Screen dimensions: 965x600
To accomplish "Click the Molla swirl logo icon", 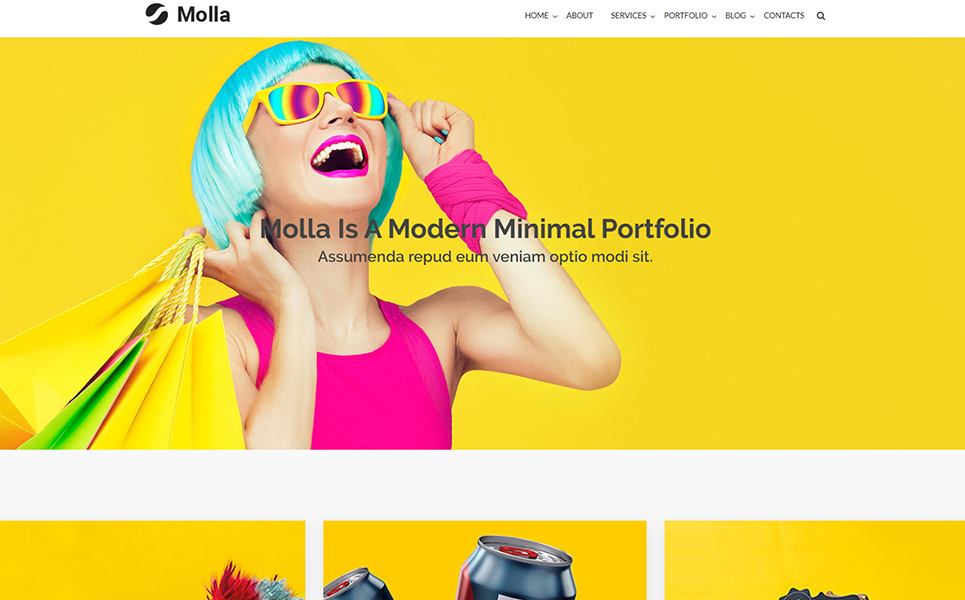I will (156, 14).
